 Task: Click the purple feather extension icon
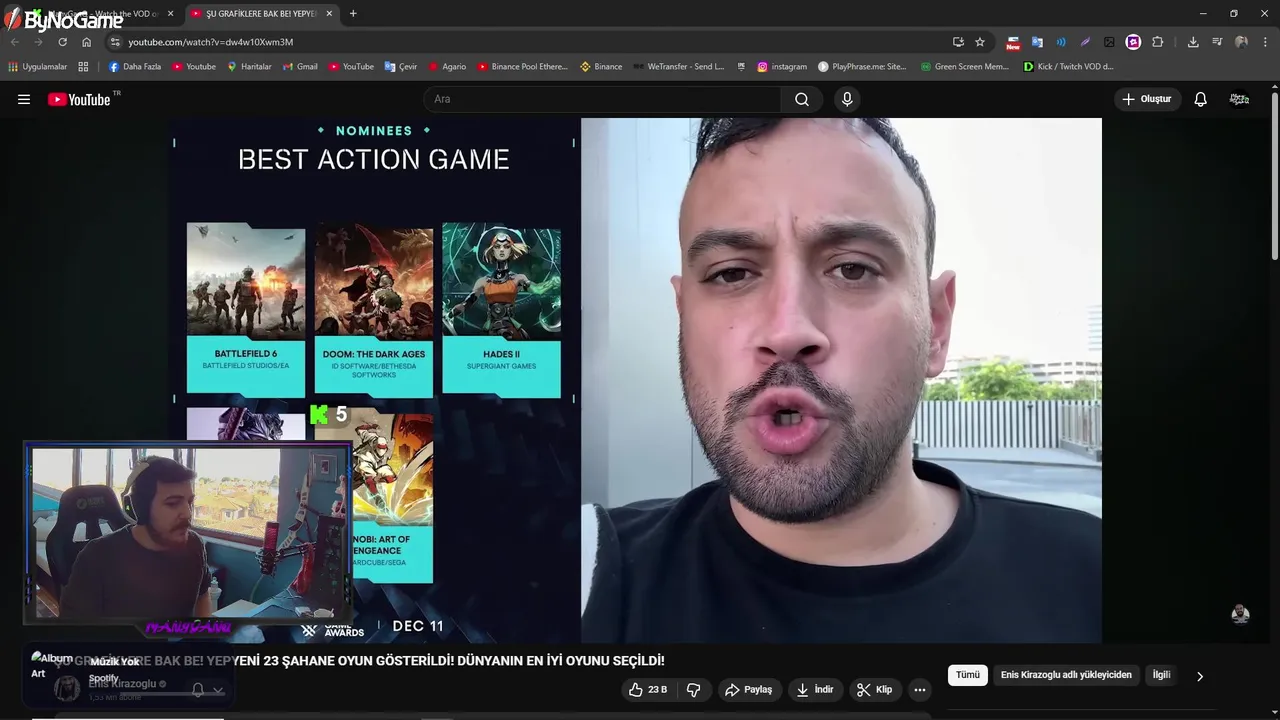pos(1085,42)
